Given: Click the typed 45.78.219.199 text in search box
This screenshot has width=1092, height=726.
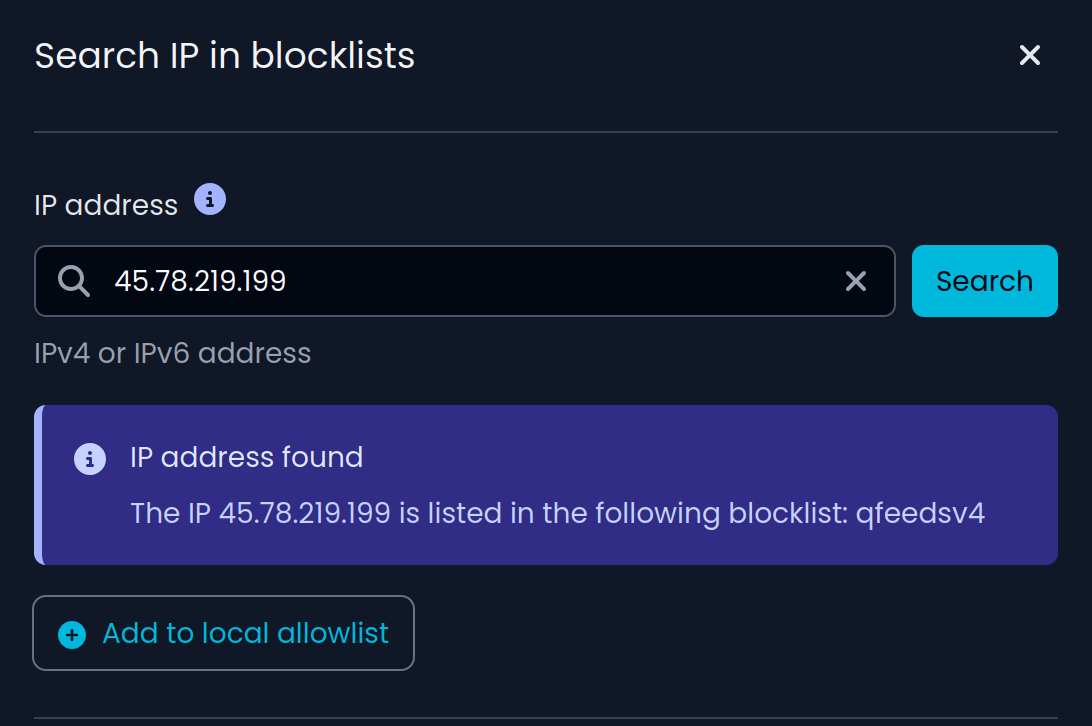Looking at the screenshot, I should click(200, 281).
